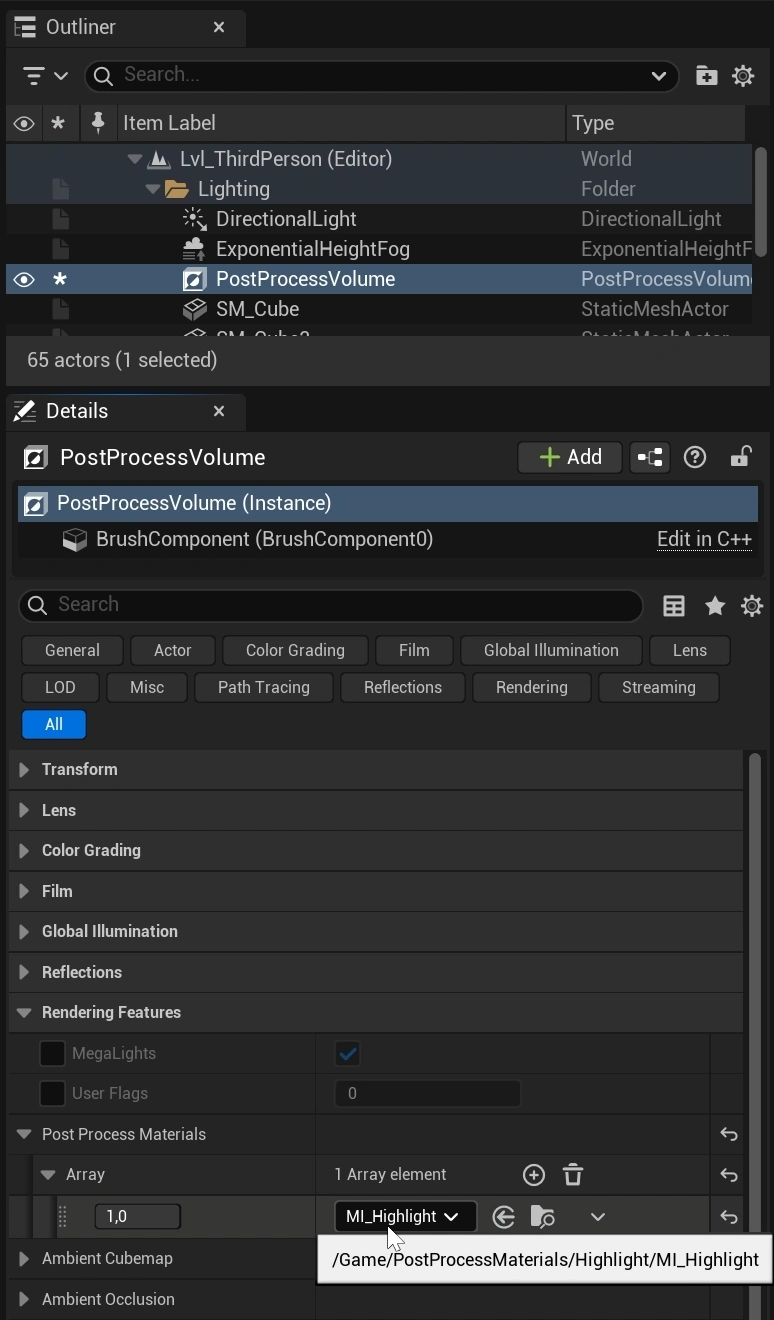Image resolution: width=774 pixels, height=1320 pixels.
Task: Expand the Film section
Action: coord(24,891)
